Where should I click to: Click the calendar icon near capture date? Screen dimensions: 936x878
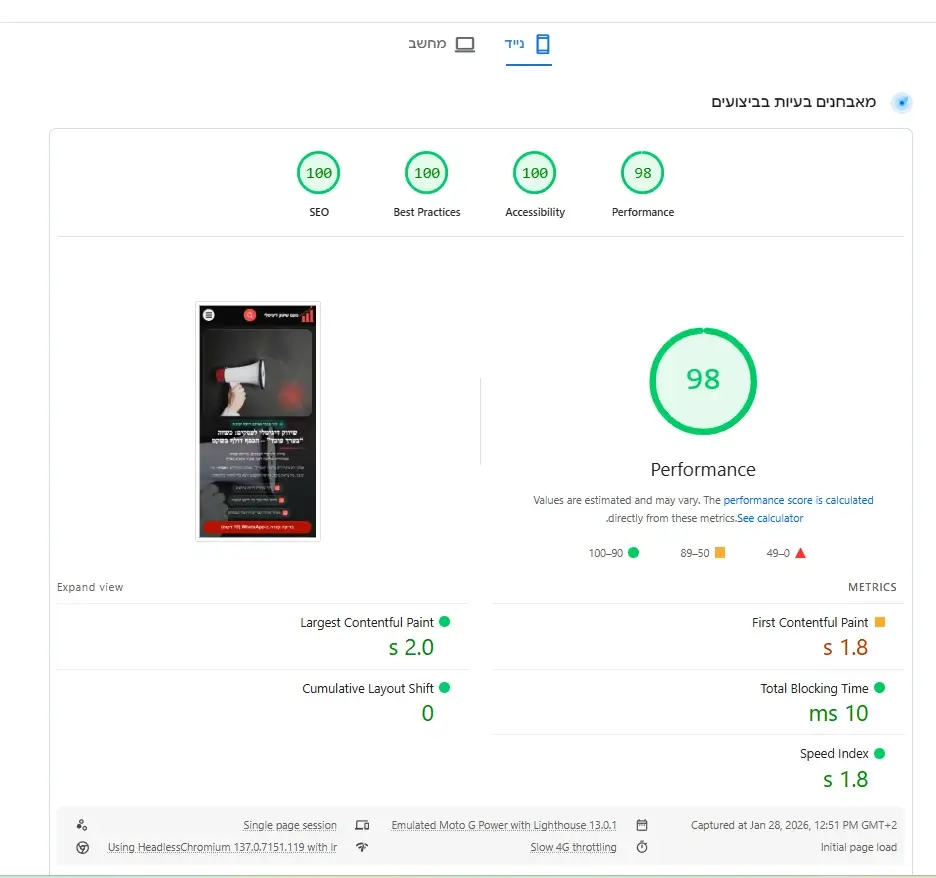[x=642, y=825]
